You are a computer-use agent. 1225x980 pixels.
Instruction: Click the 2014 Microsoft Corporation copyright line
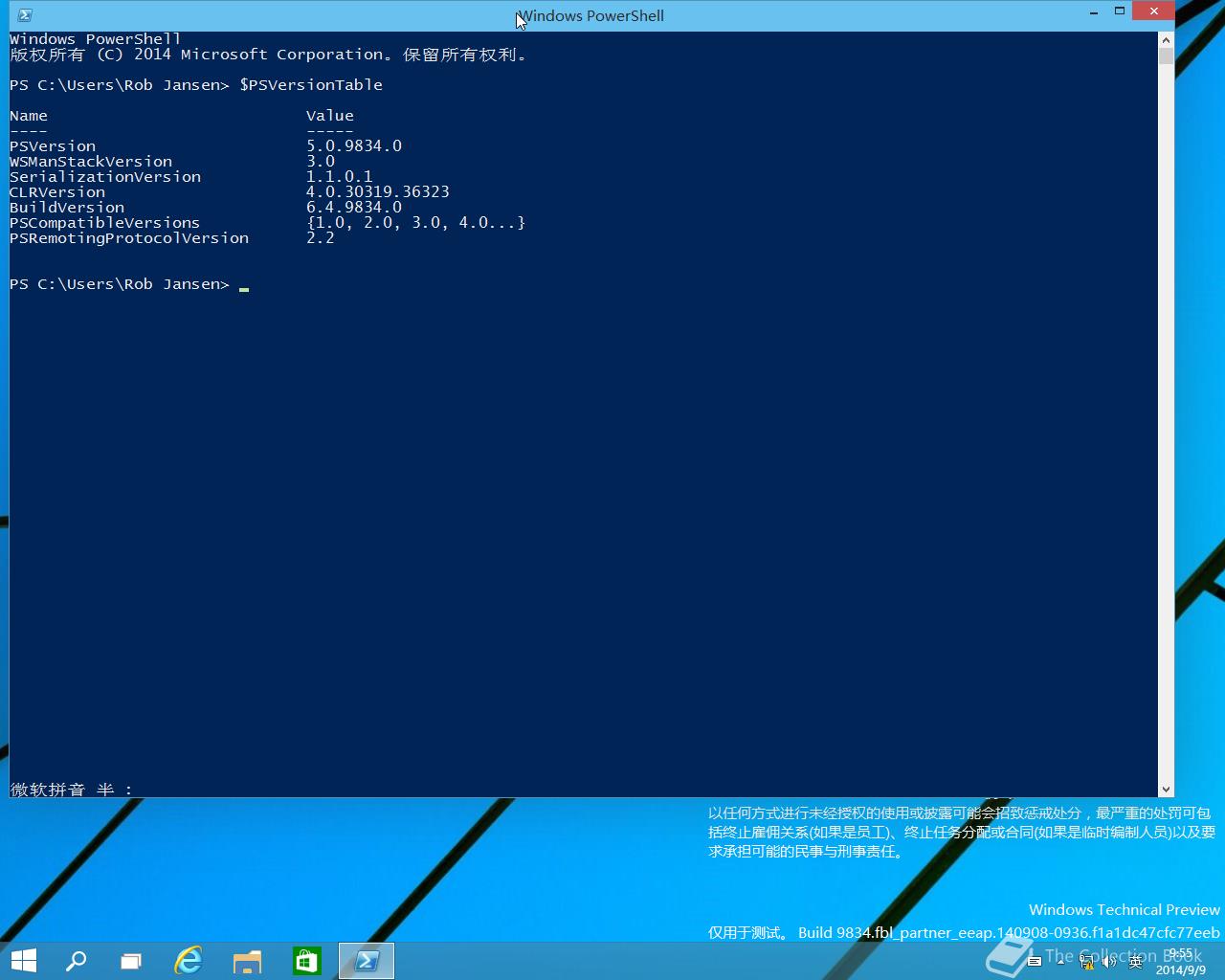pyautogui.click(x=268, y=55)
